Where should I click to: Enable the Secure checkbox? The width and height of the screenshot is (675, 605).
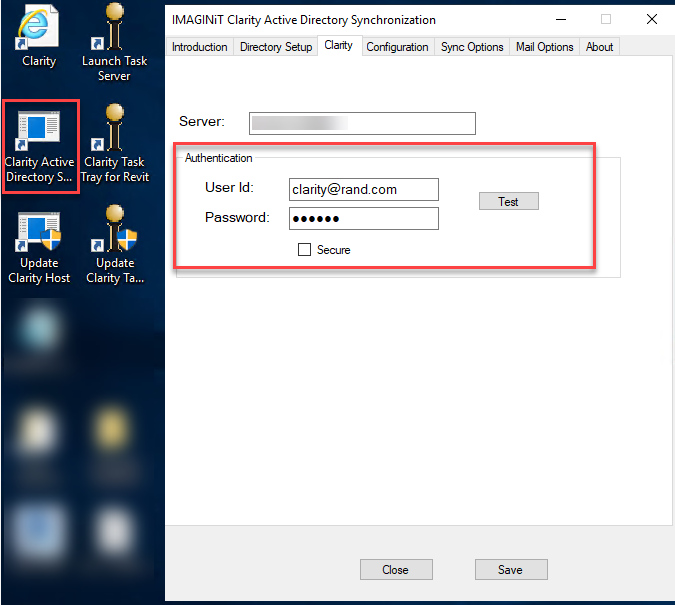[305, 250]
